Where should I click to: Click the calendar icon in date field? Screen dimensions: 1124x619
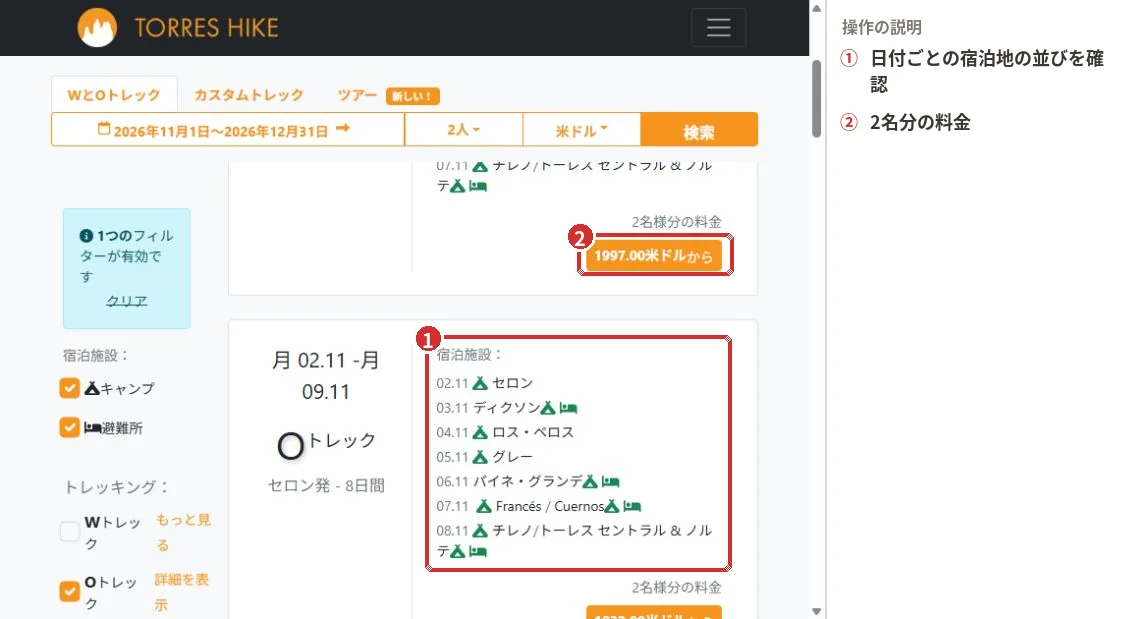point(104,129)
